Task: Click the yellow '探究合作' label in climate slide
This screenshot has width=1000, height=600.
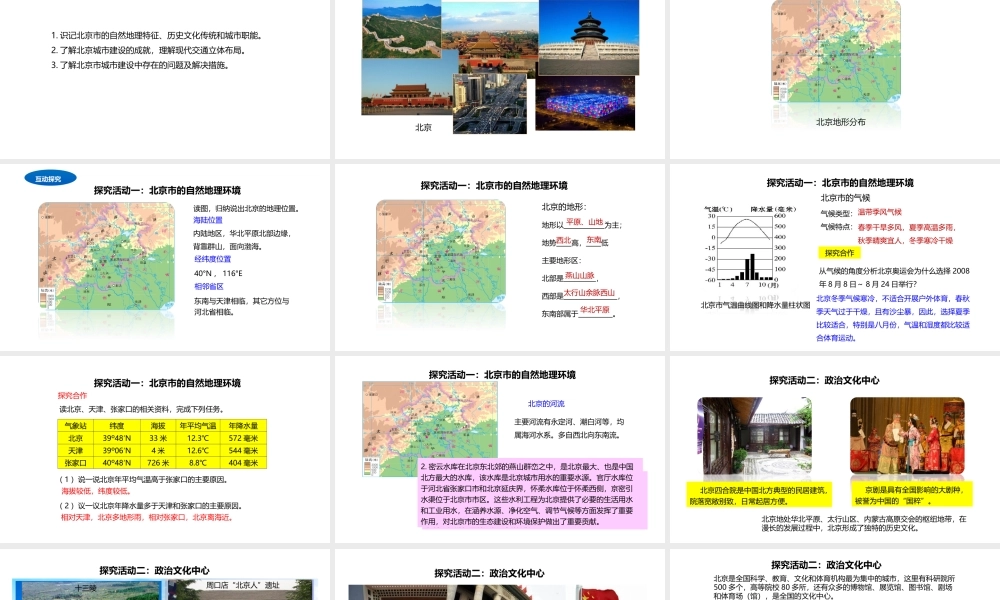Action: (x=839, y=253)
